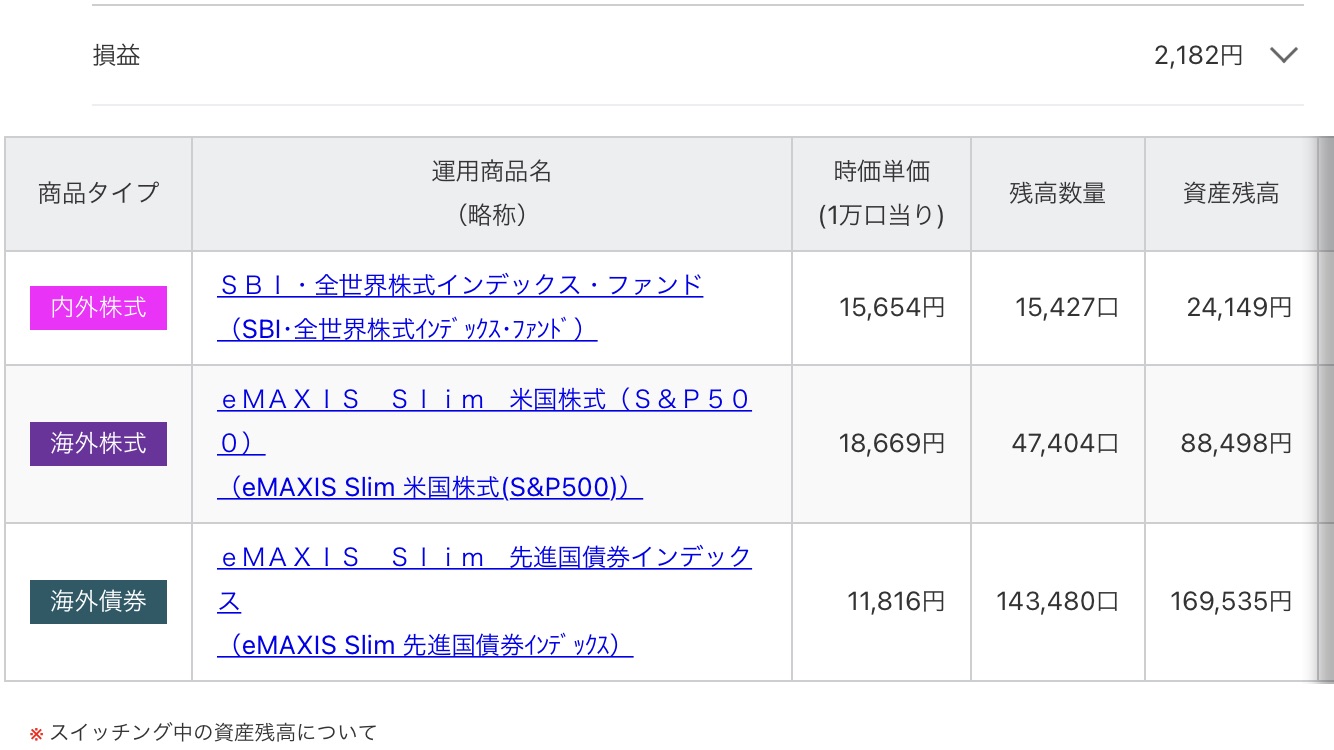Click the teal 海外債券 type badge
1334x750 pixels.
point(98,602)
